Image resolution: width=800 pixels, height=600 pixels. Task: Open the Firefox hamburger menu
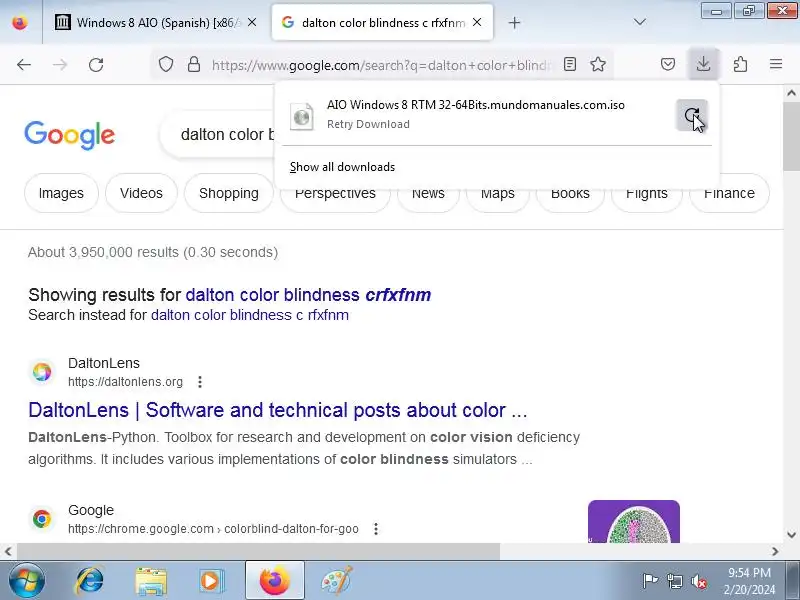(776, 64)
